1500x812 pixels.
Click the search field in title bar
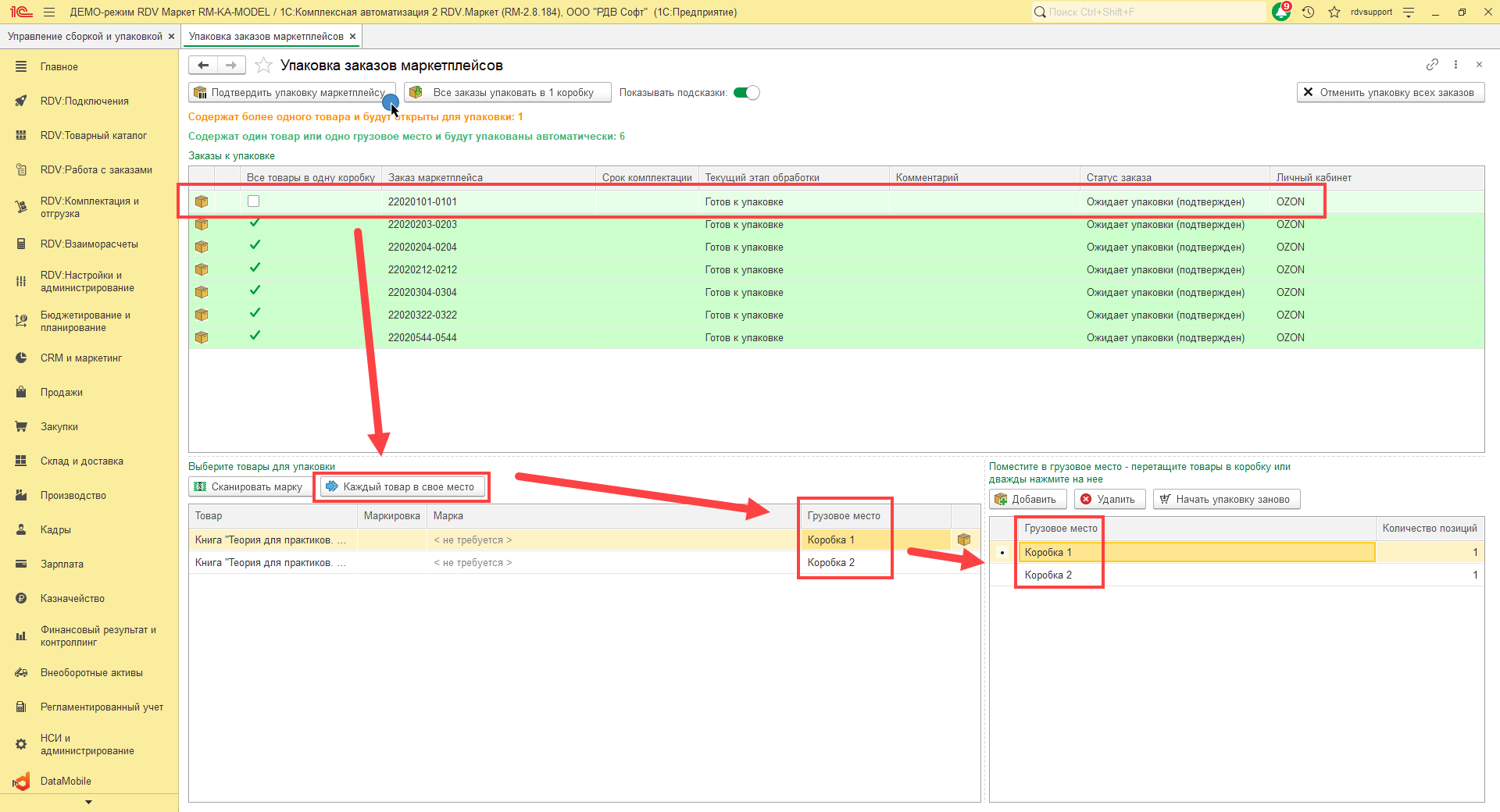[1148, 12]
